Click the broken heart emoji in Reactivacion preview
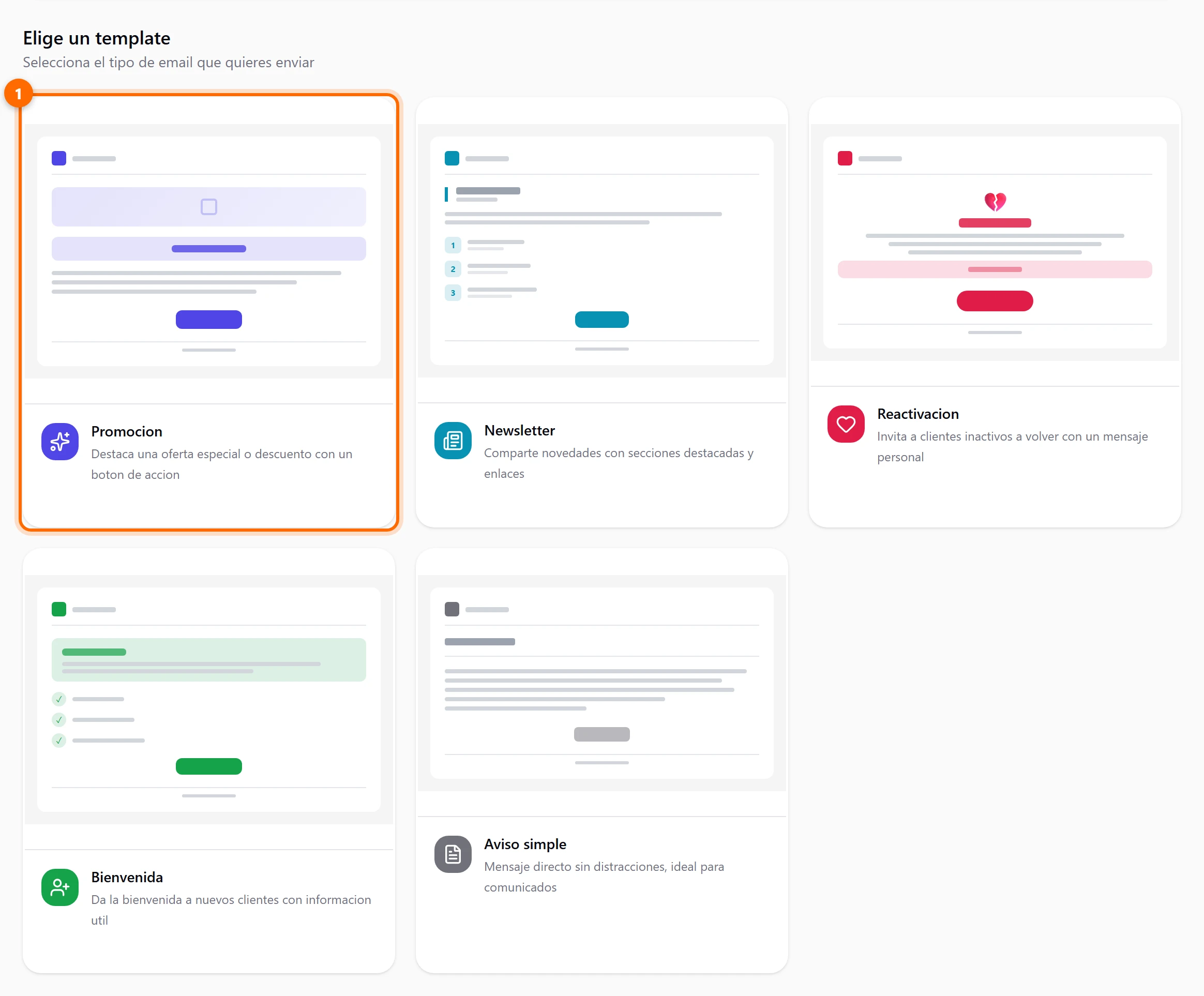 [995, 201]
